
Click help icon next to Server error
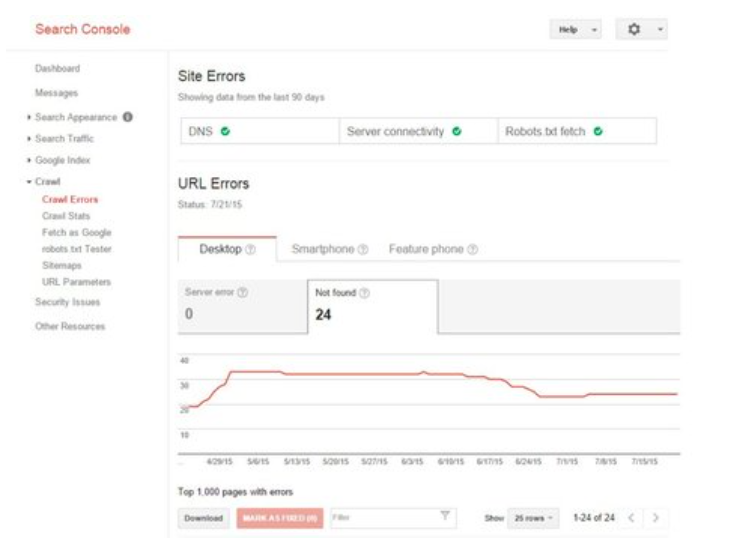[x=243, y=293]
